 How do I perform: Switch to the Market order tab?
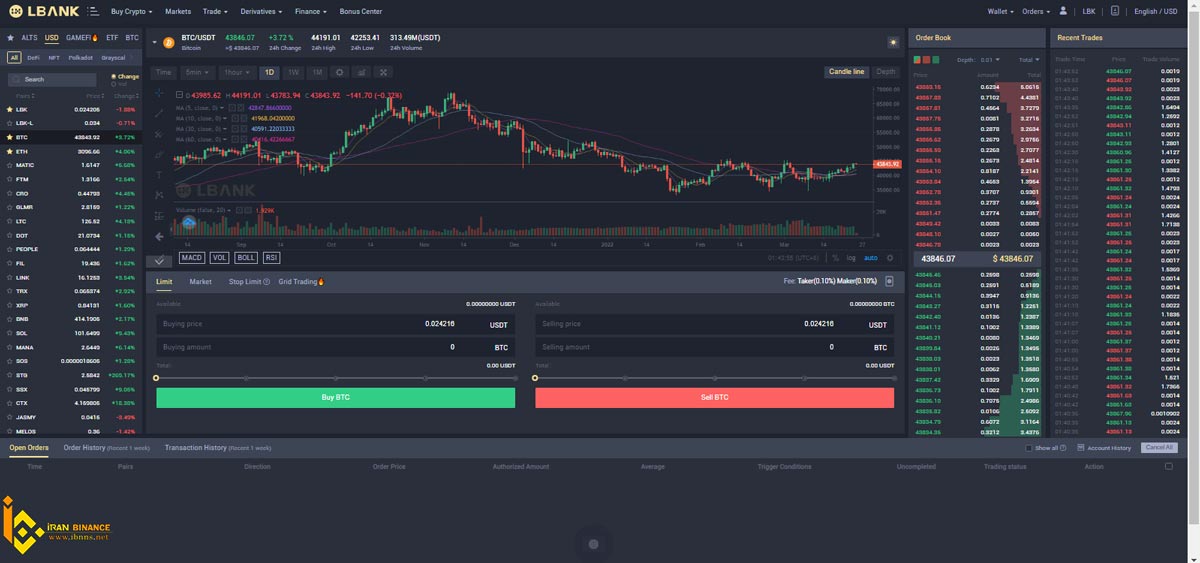point(200,282)
